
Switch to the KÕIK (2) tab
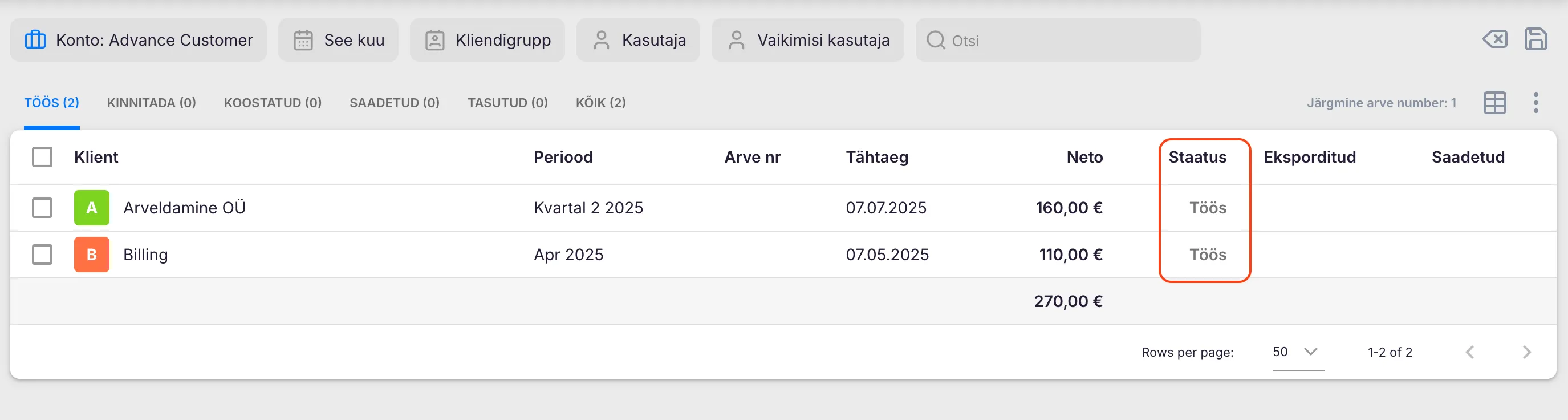(600, 102)
